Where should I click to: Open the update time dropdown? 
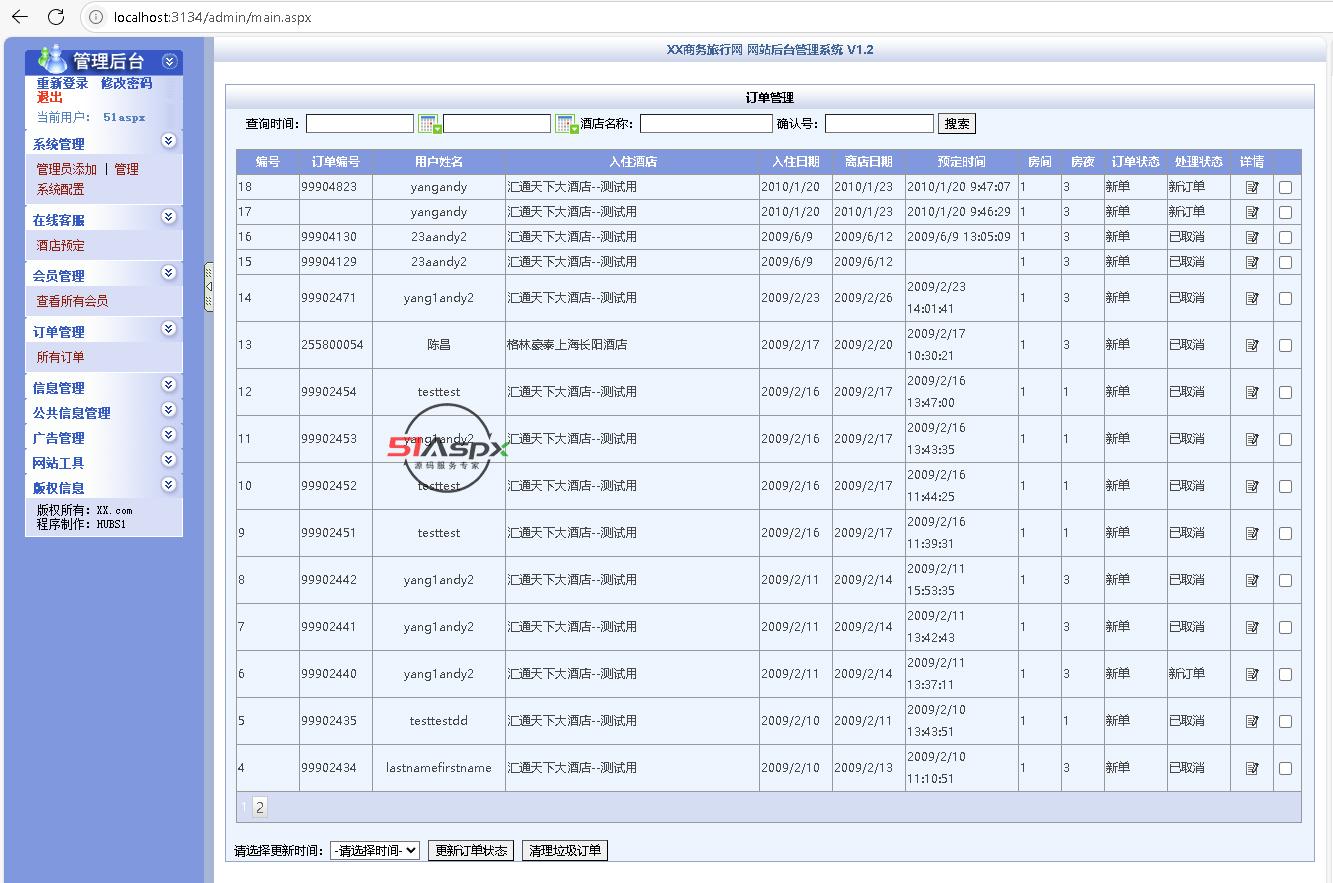(x=374, y=850)
